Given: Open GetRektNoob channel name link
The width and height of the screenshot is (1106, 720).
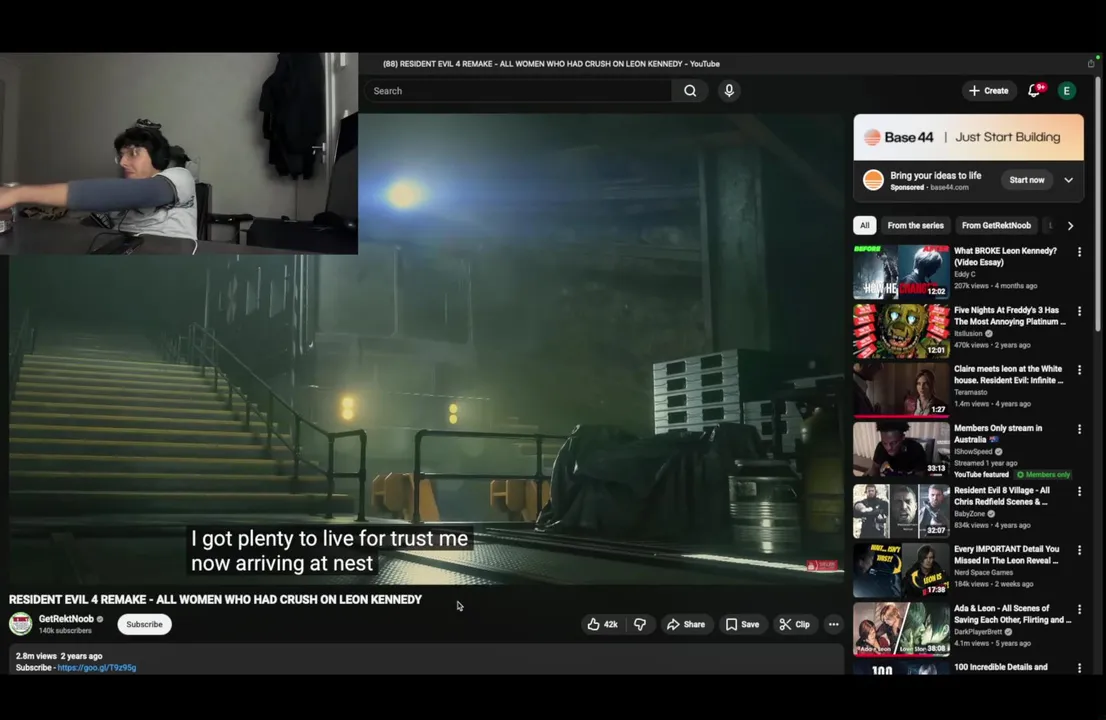Looking at the screenshot, I should pos(66,618).
